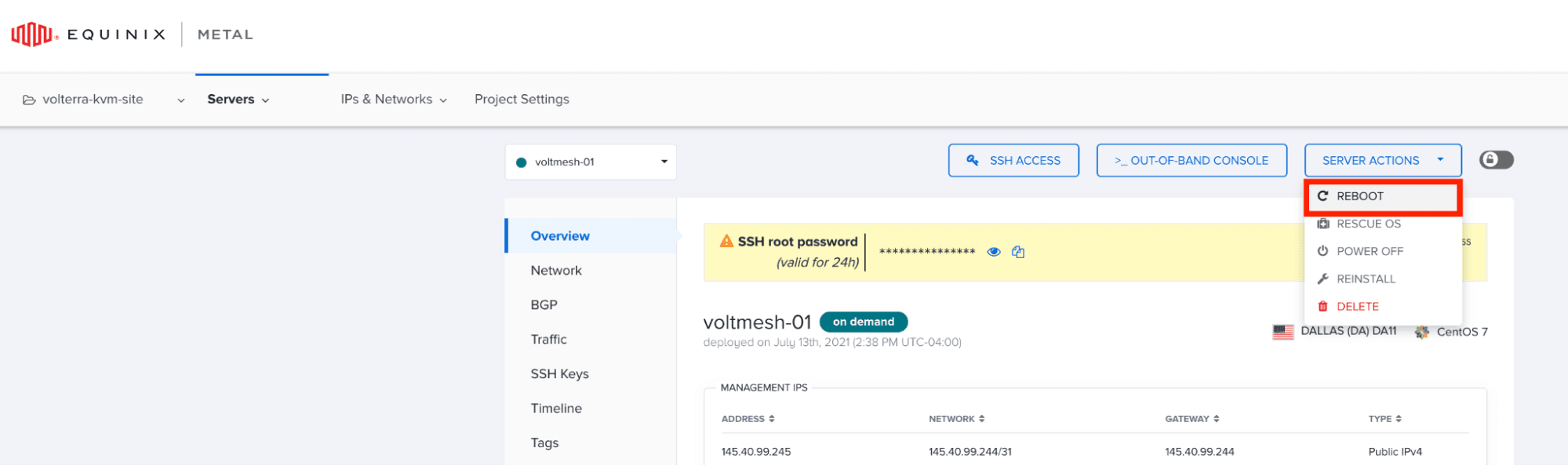This screenshot has width=1568, height=466.
Task: Open the SSH Access dialog
Action: [1013, 160]
